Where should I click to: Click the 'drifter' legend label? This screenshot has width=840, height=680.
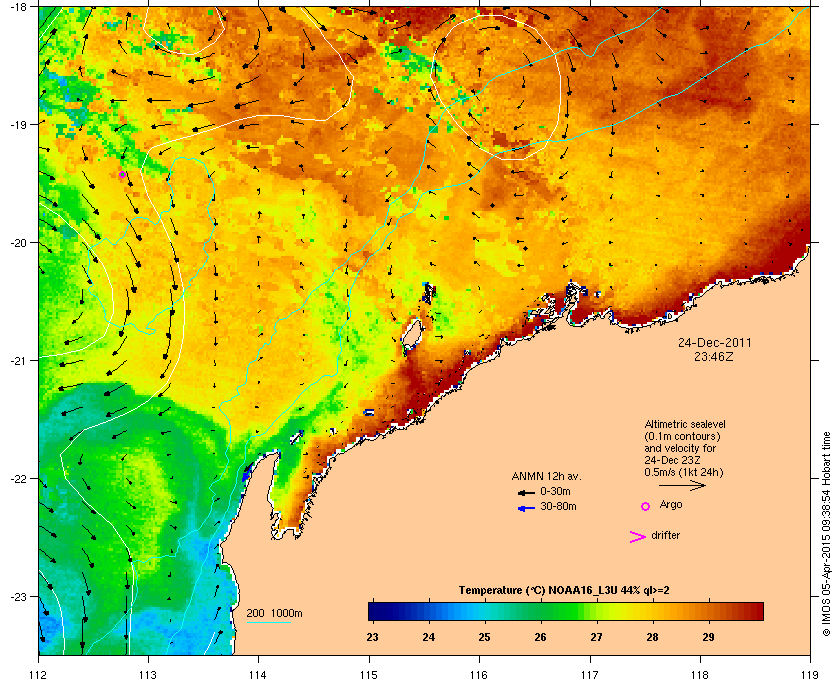point(665,535)
